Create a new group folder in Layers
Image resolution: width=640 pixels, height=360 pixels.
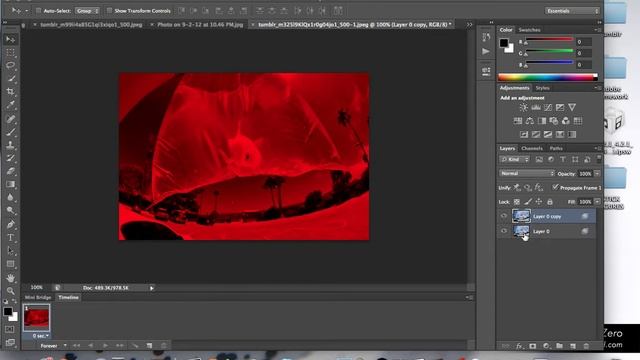(x=560, y=346)
